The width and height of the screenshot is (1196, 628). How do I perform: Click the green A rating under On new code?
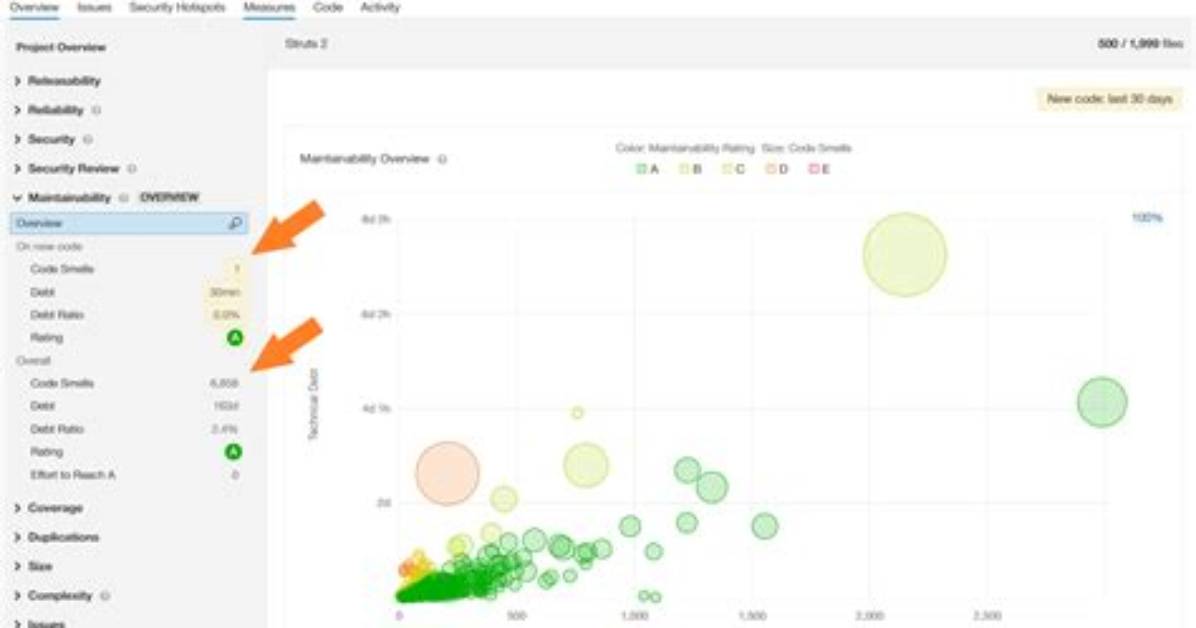[235, 337]
